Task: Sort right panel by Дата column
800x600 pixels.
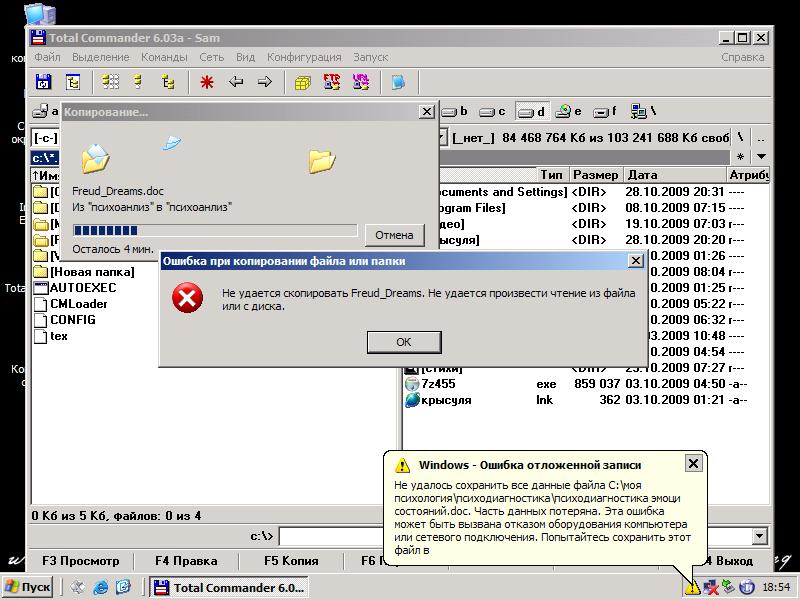Action: [x=674, y=175]
